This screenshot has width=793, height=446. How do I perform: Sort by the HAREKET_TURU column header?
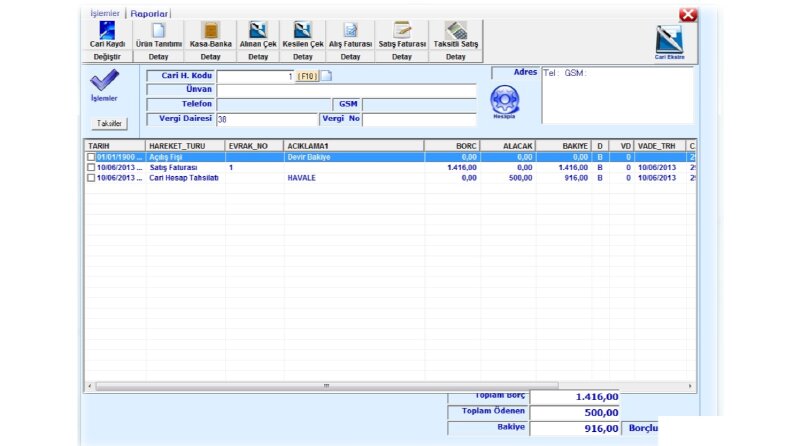point(185,146)
